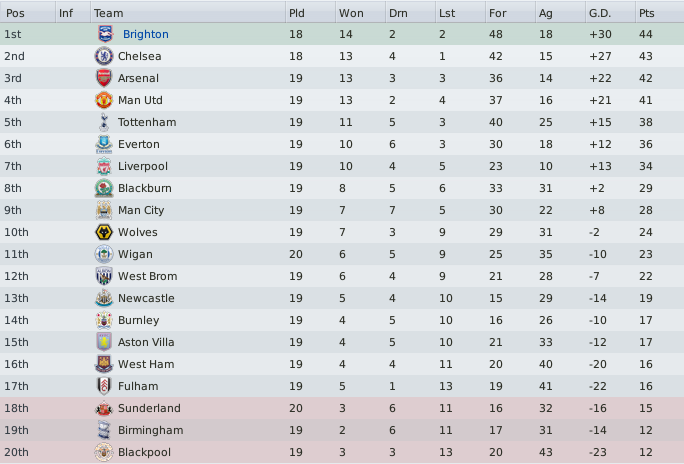Click the Man Utd club badge
This screenshot has height=464, width=684.
(x=104, y=100)
